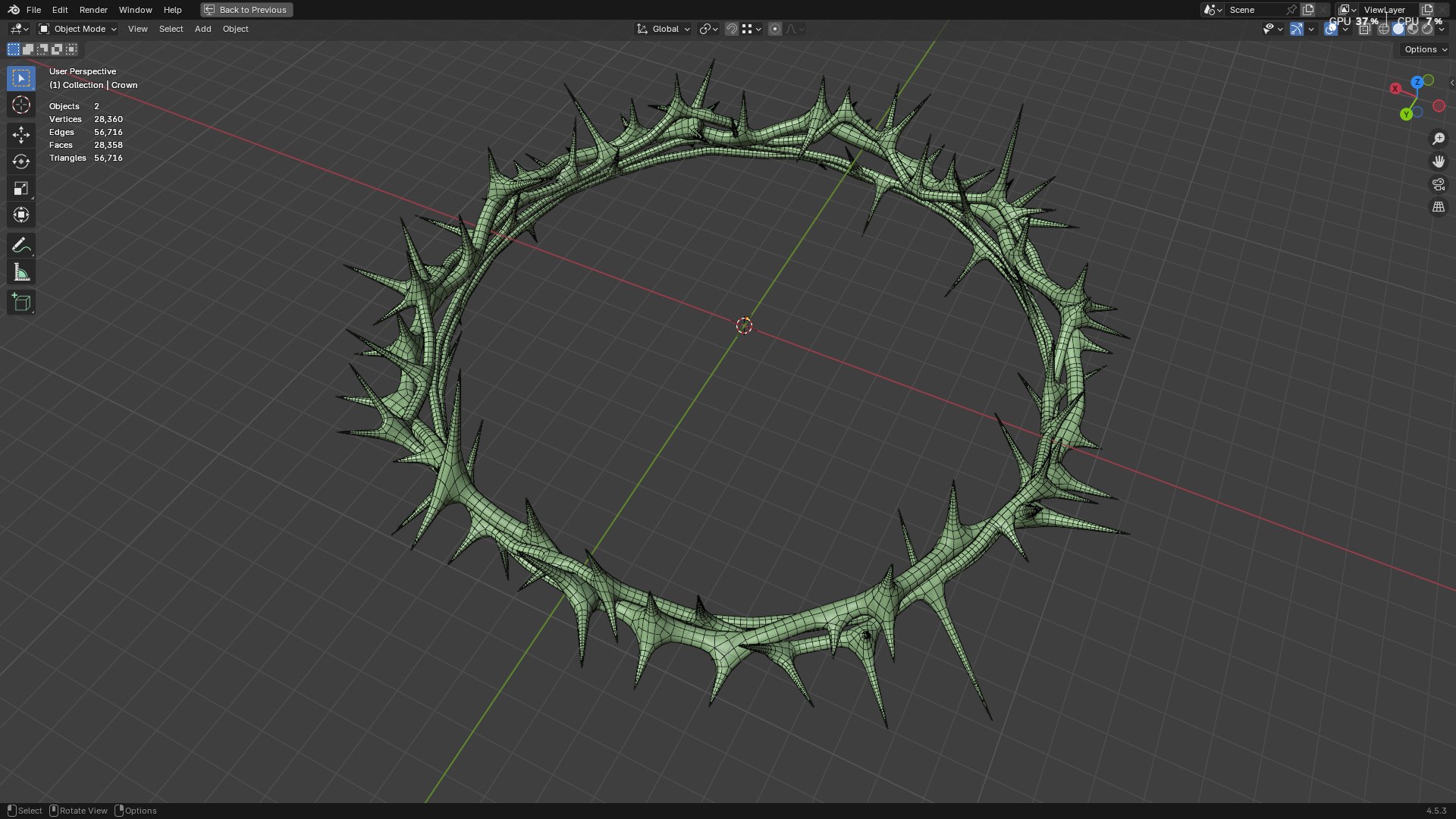Open the Edit menu
Screen dimensions: 1456x819
60,10
